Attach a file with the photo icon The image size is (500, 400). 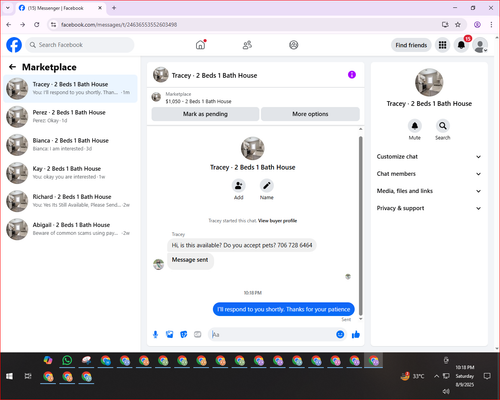click(170, 334)
